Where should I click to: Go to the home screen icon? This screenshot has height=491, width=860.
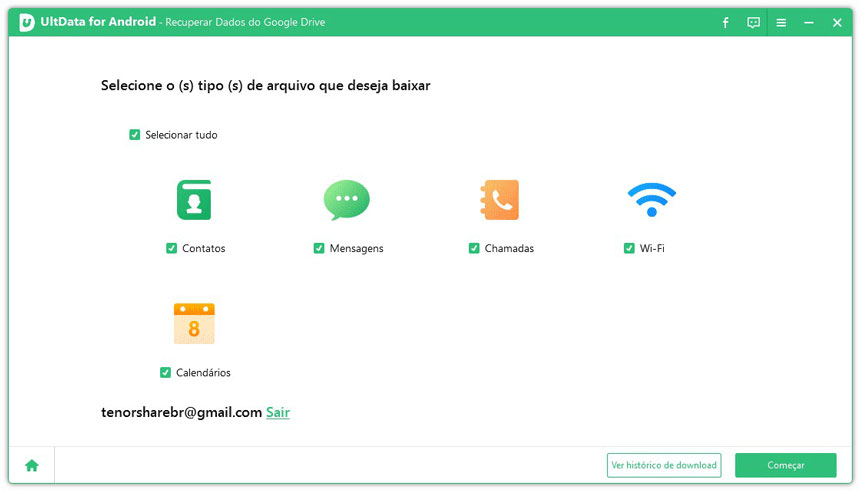[32, 466]
